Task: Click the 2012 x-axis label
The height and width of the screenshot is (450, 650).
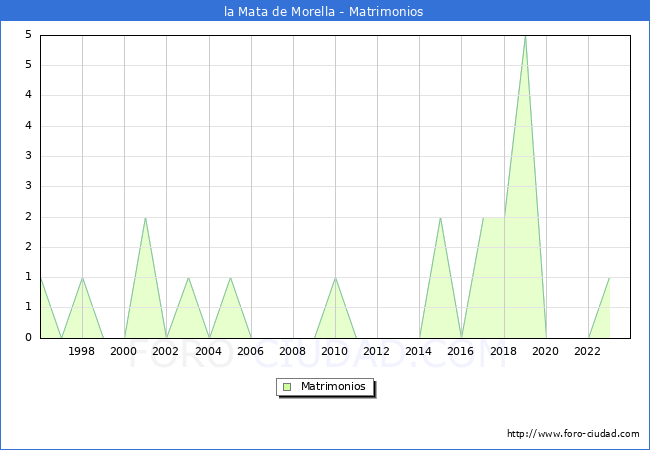Action: [377, 351]
